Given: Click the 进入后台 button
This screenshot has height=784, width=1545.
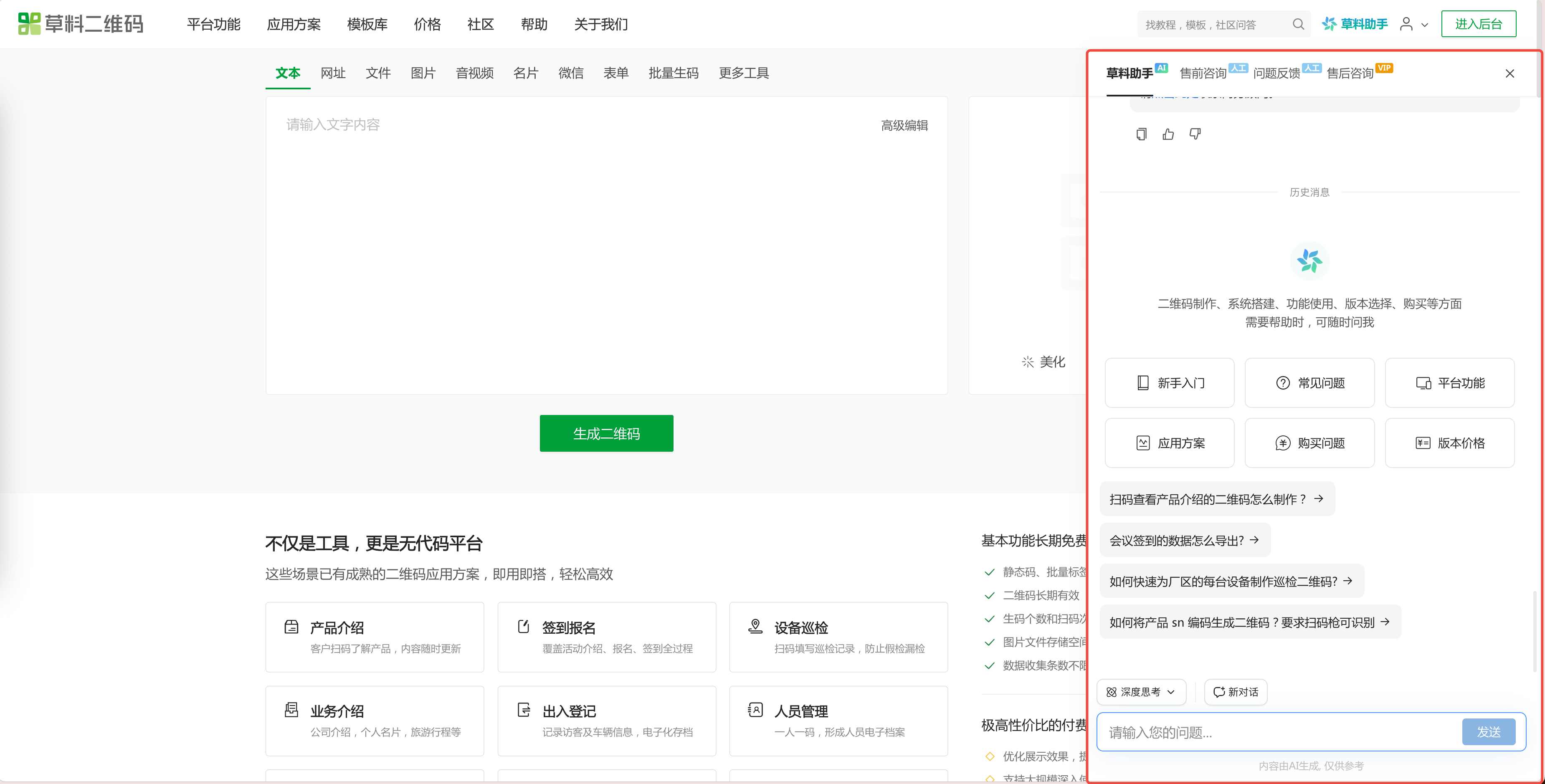Looking at the screenshot, I should point(1479,24).
